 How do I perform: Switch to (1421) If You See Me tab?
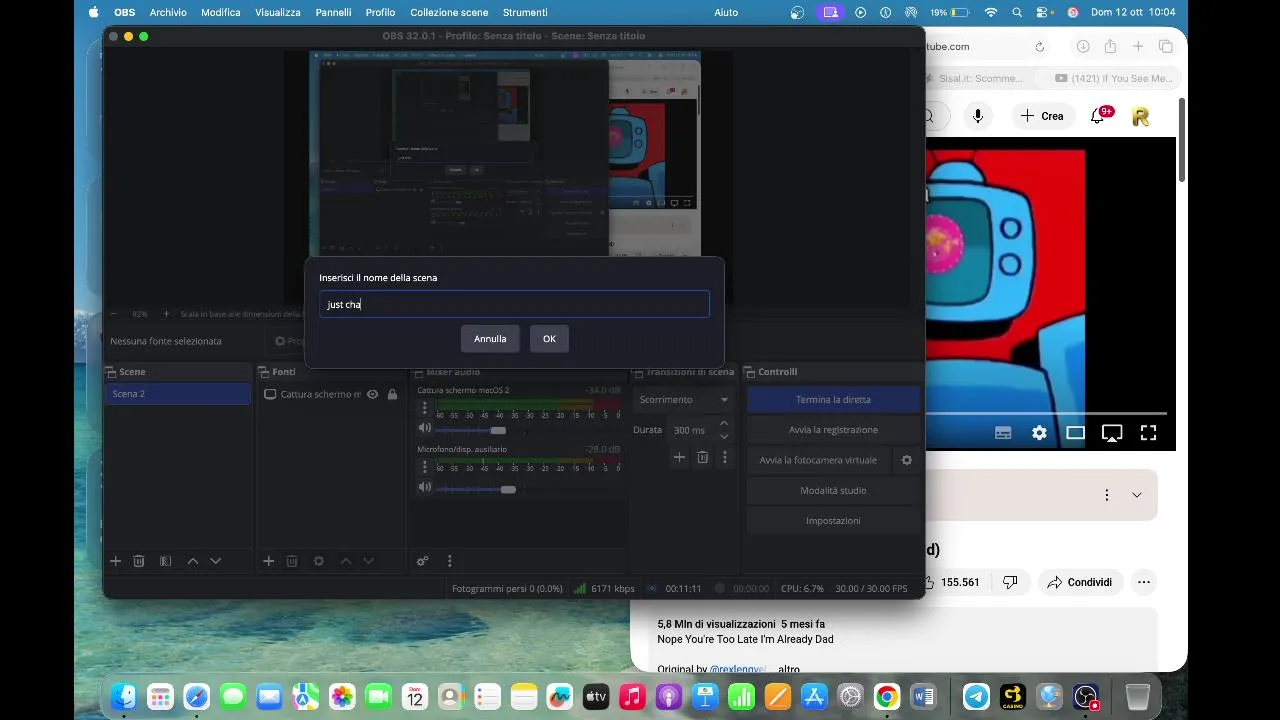[x=1112, y=78]
